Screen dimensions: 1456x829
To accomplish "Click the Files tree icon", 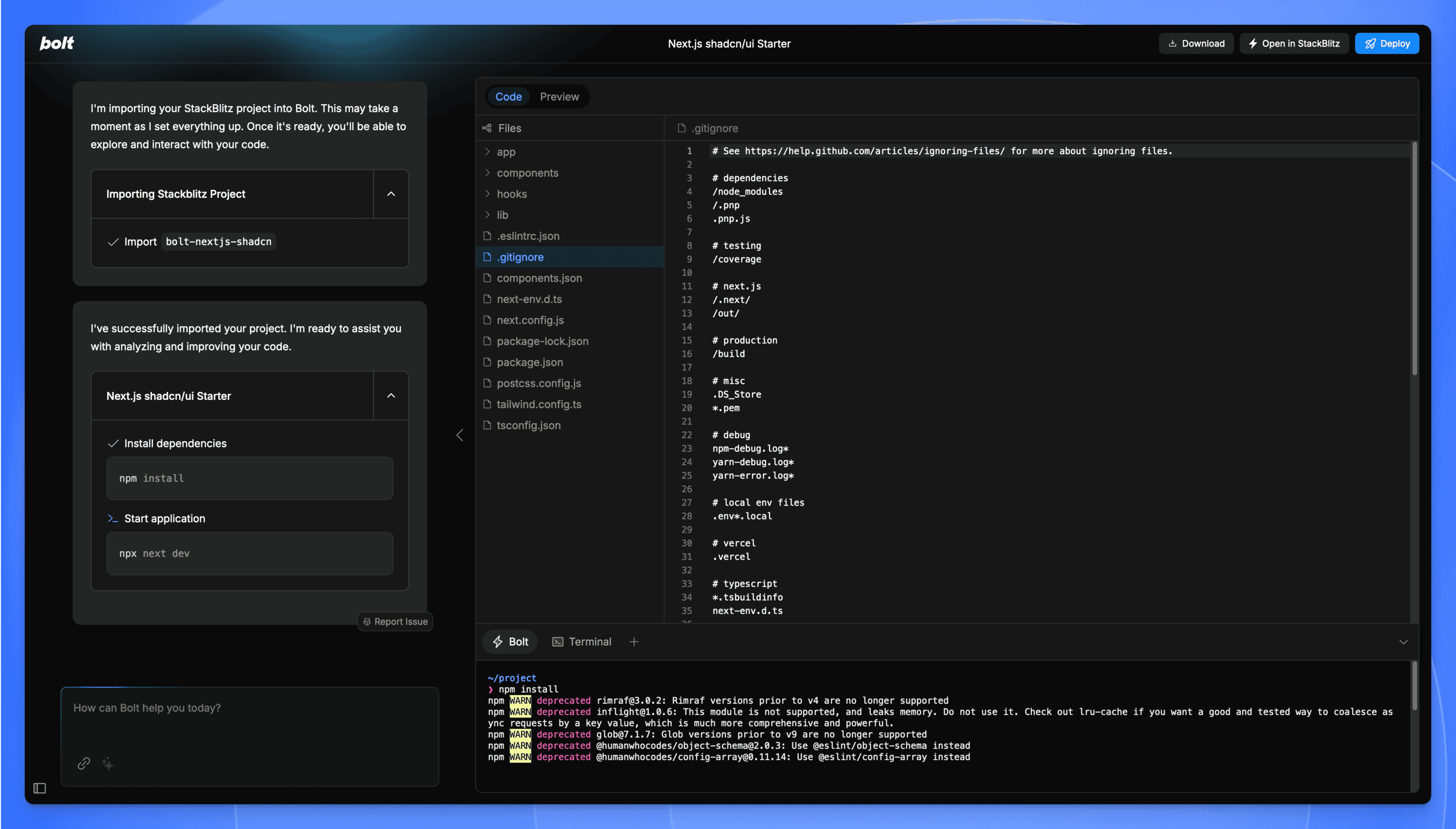I will 487,128.
